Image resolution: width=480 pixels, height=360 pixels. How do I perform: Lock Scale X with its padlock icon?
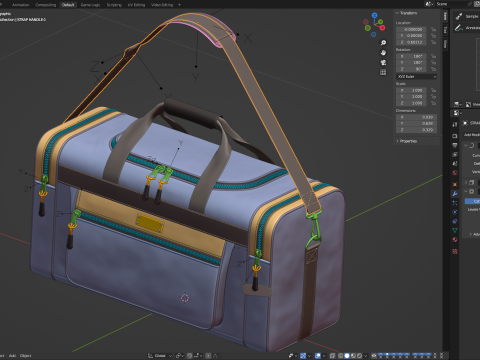click(x=433, y=90)
